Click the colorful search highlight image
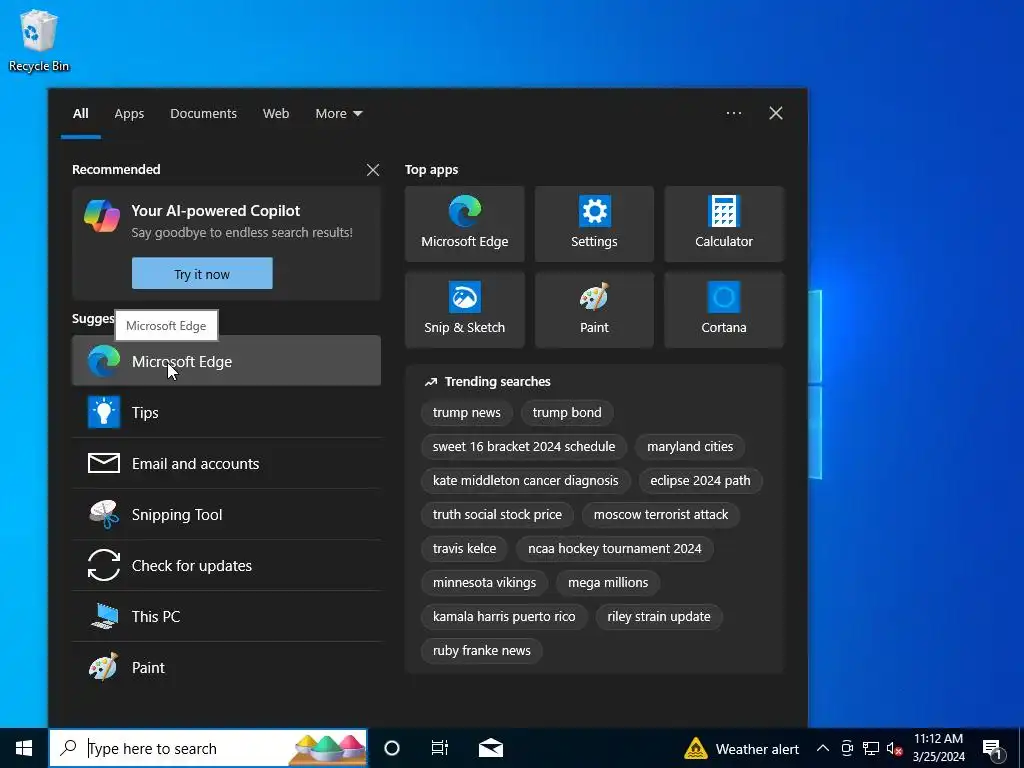The height and width of the screenshot is (768, 1024). (x=328, y=749)
